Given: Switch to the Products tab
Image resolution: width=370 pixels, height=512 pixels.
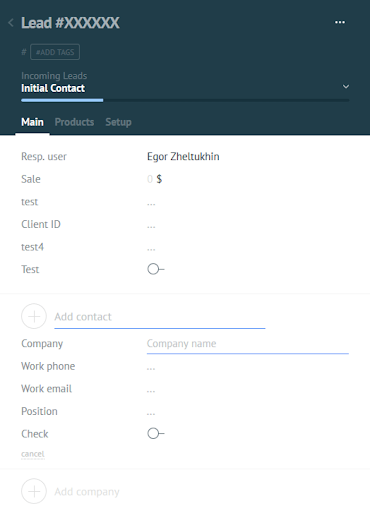Looking at the screenshot, I should (x=74, y=122).
